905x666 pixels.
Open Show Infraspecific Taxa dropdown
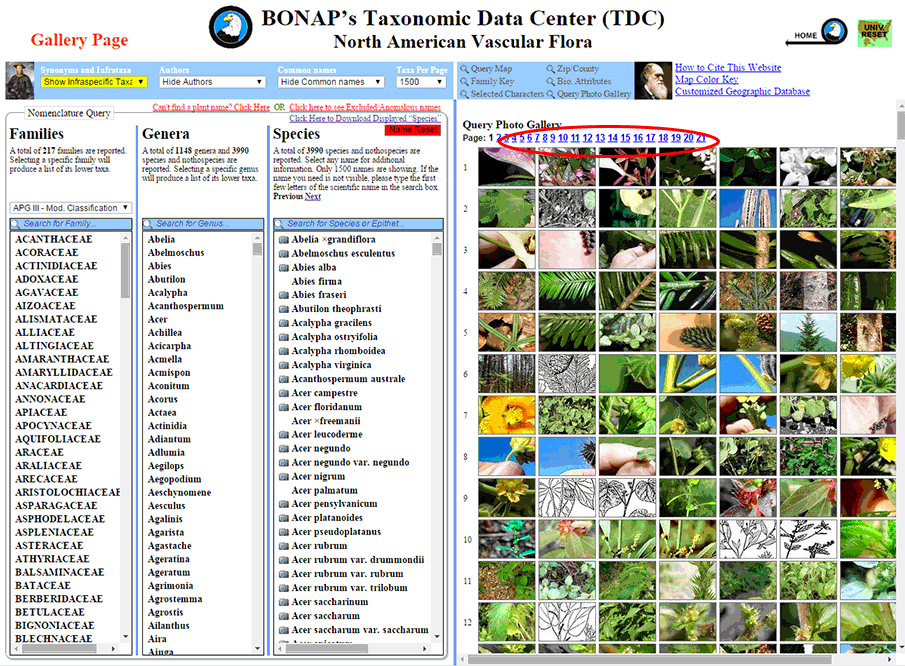tap(94, 82)
